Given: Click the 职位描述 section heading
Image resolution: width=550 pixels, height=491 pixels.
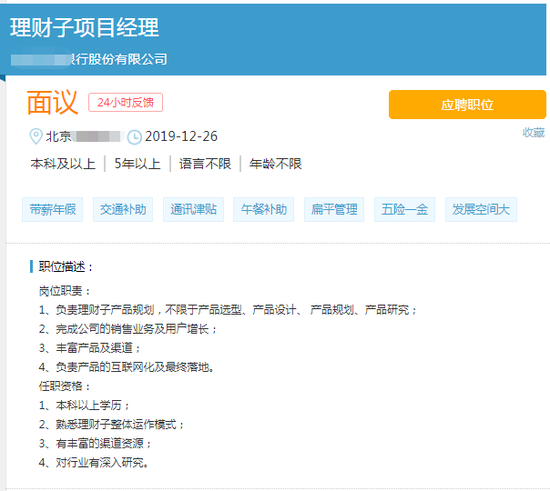Looking at the screenshot, I should pos(66,267).
